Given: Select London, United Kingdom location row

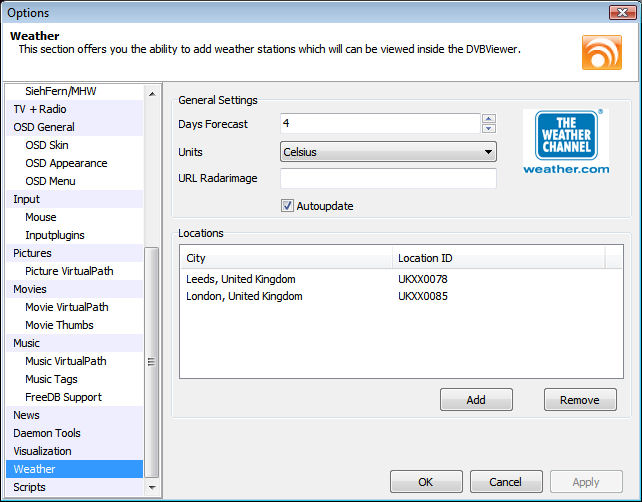Looking at the screenshot, I should 244,296.
